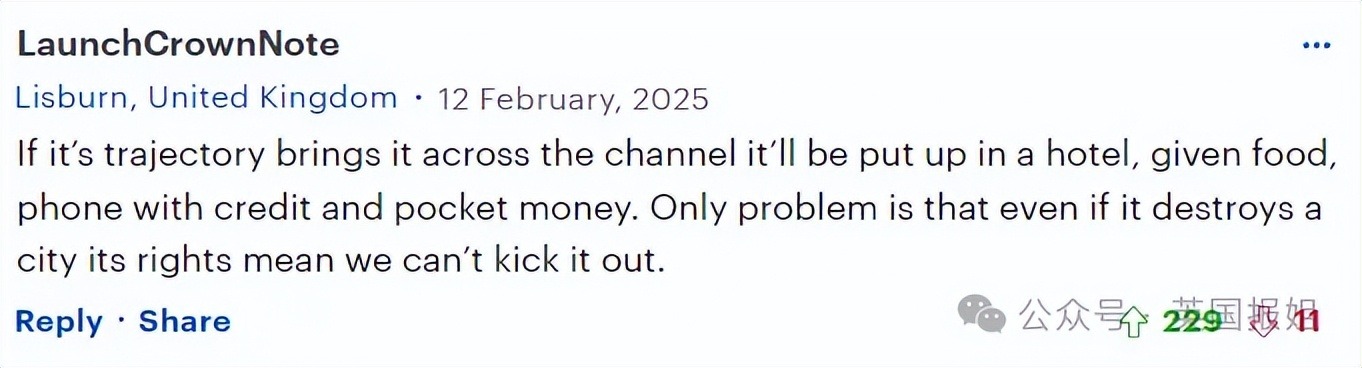This screenshot has height=368, width=1362.
Task: Click the line beginning "phone with credit"
Action: pyautogui.click(x=669, y=209)
